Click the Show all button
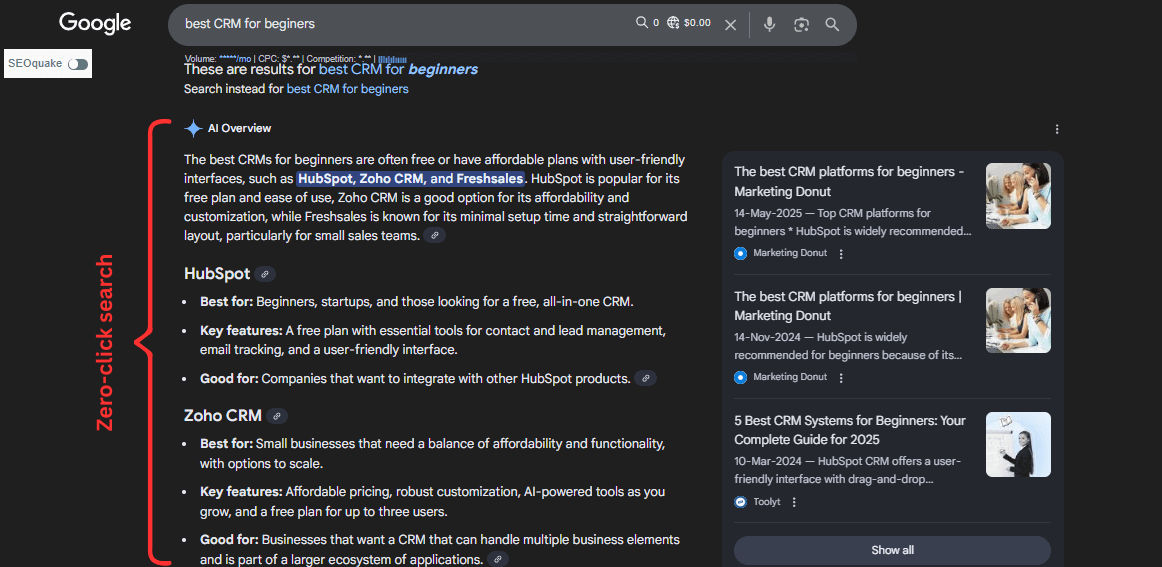 point(892,550)
